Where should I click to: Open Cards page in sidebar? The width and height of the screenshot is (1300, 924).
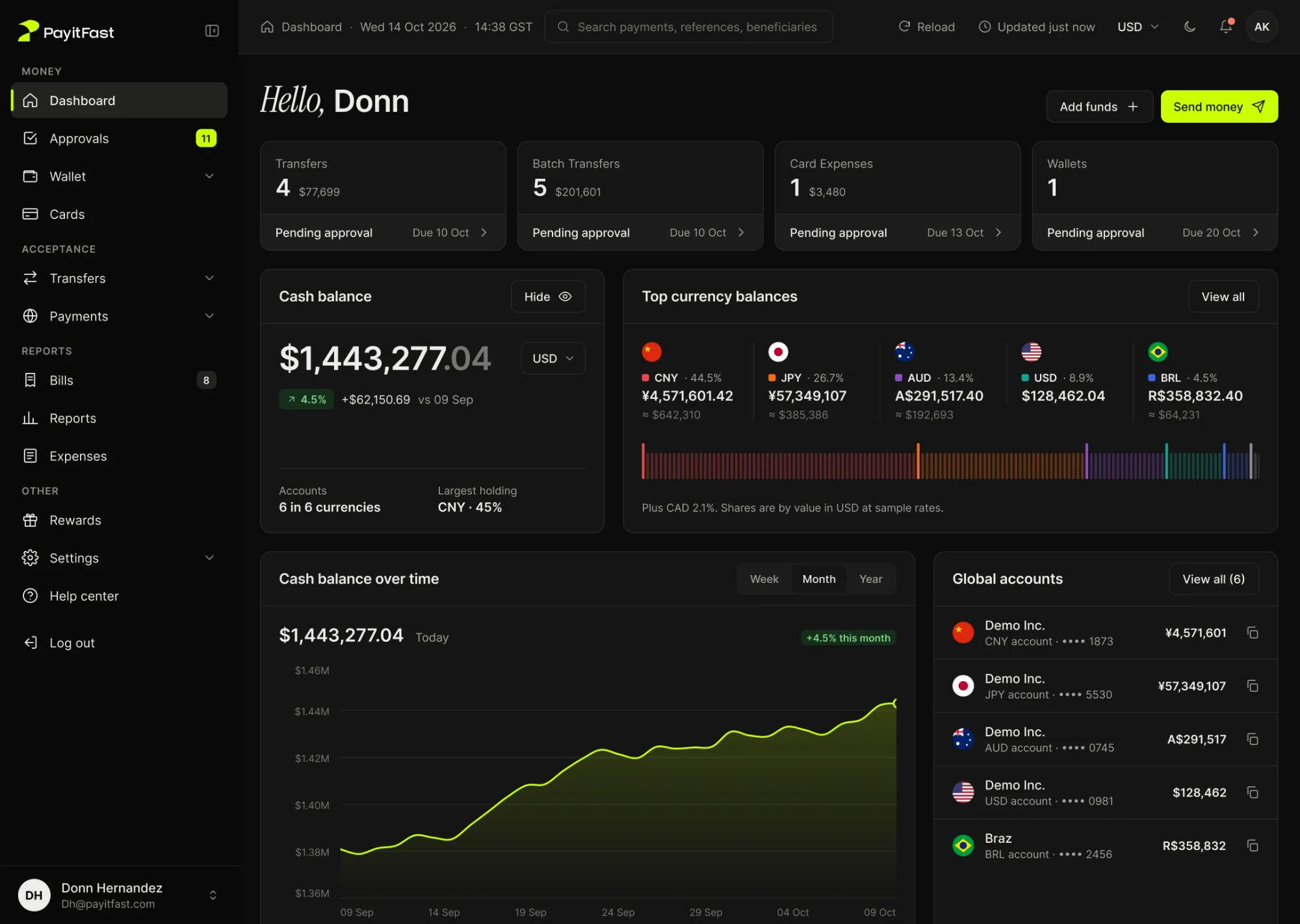[x=119, y=214]
